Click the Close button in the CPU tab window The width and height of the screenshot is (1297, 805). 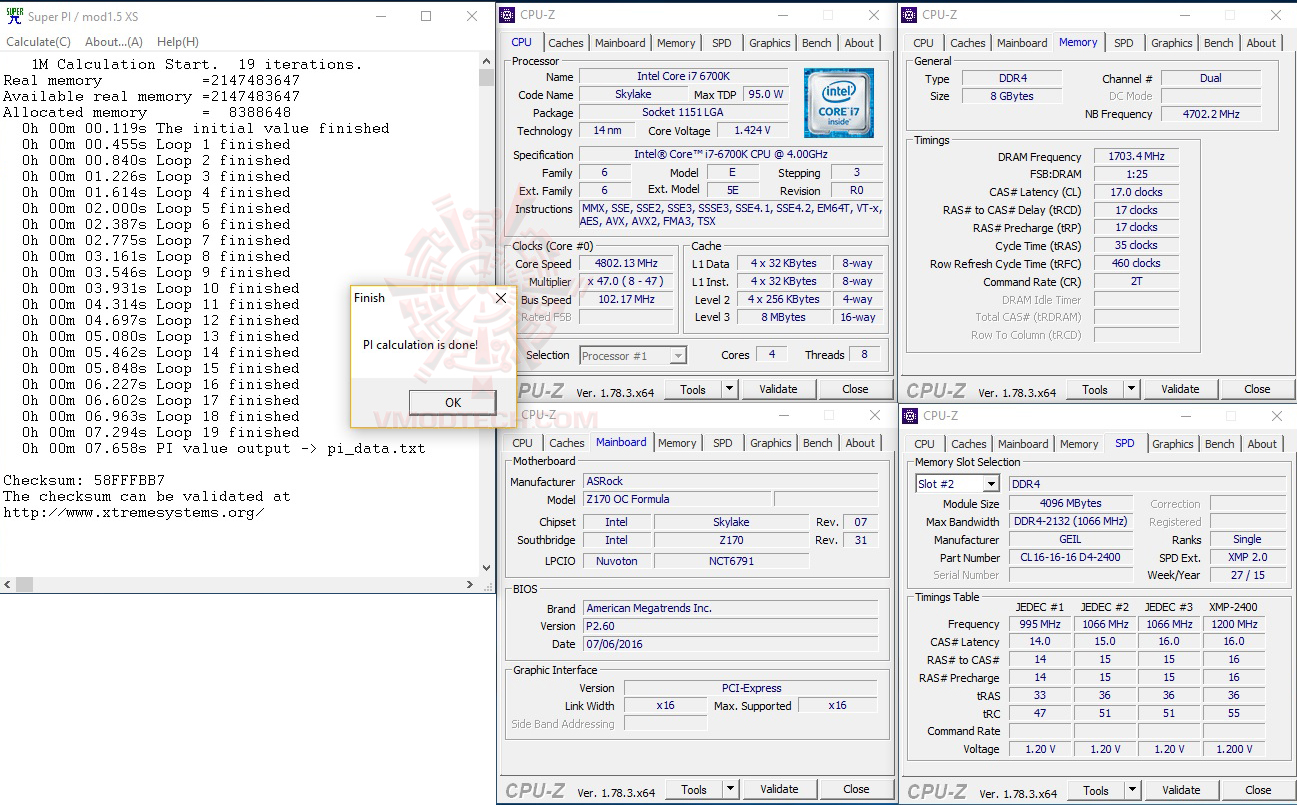pos(855,389)
